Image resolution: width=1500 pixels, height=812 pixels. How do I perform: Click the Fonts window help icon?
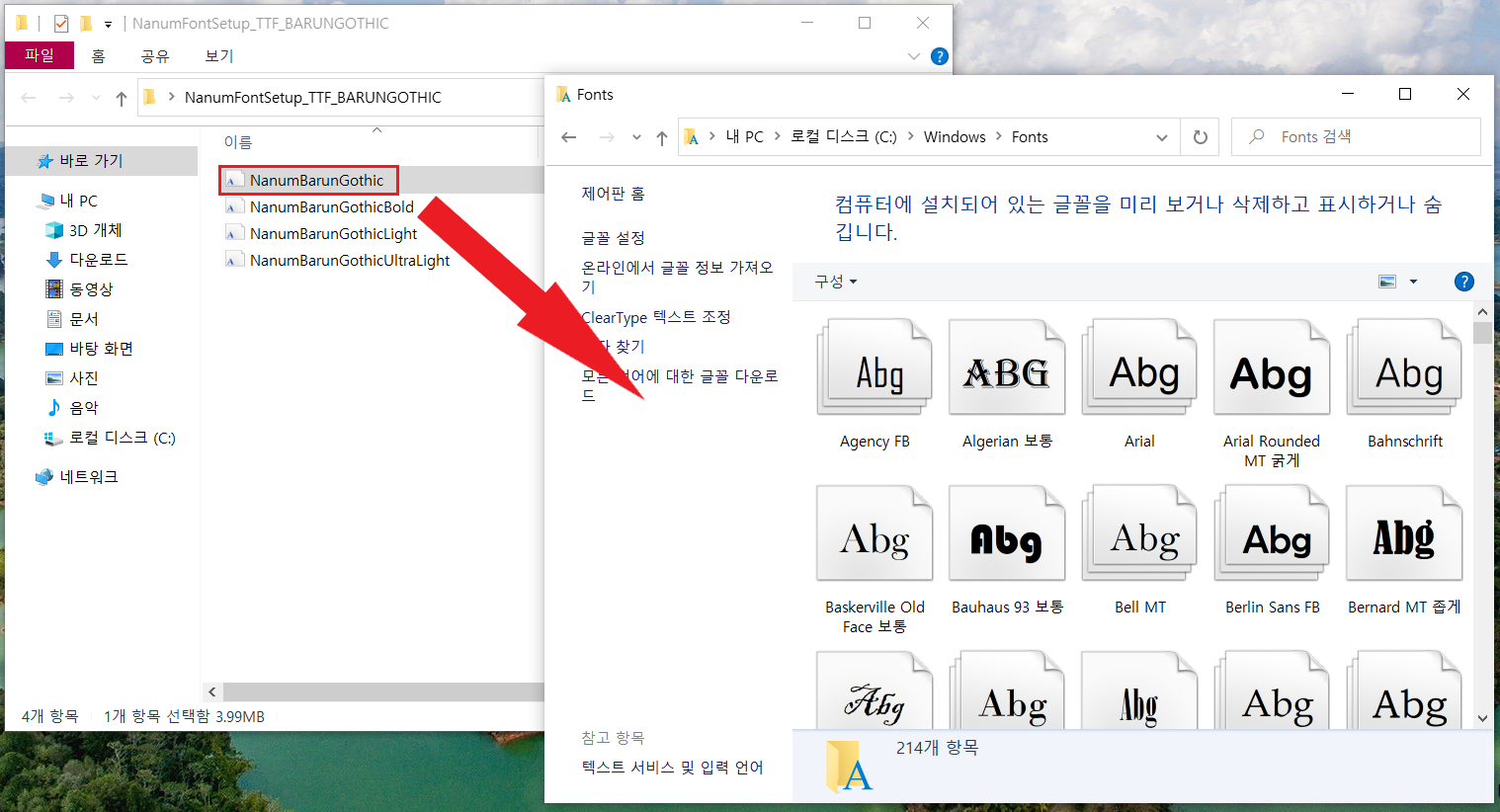[x=1464, y=282]
